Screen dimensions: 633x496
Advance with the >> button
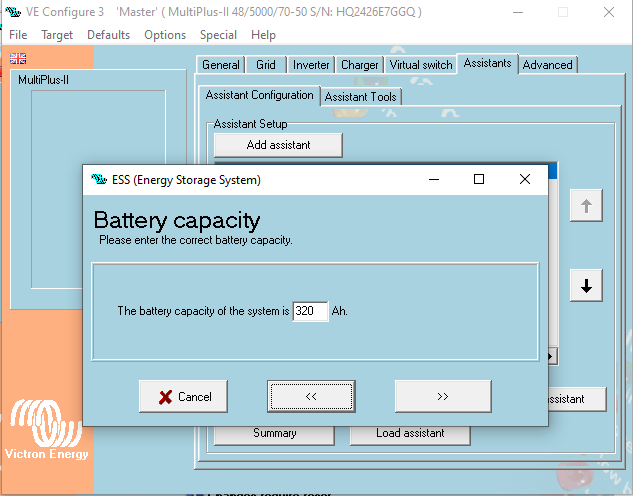443,396
